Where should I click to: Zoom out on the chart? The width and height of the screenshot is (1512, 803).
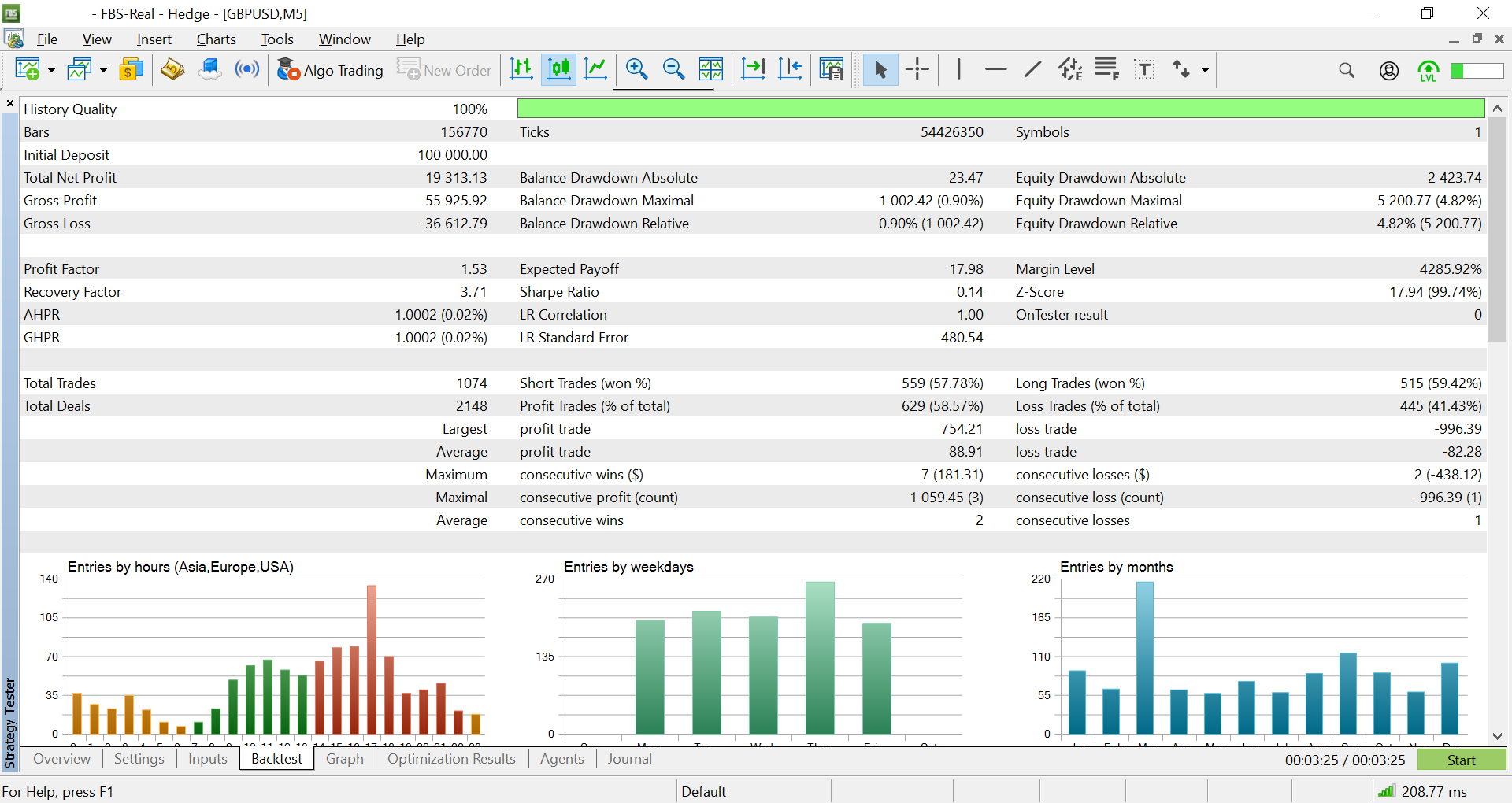pyautogui.click(x=673, y=69)
